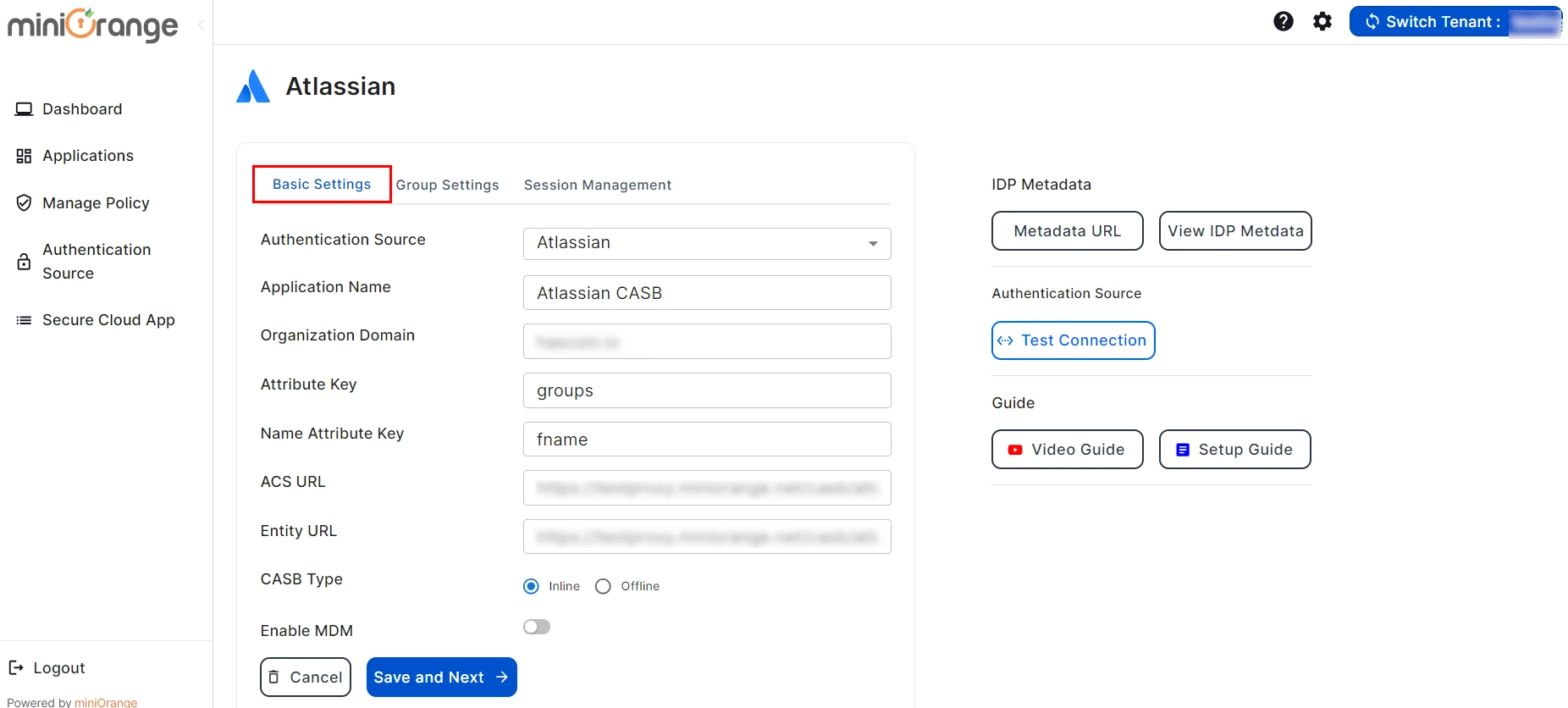Open Manage Policy in the sidebar
The image size is (1568, 708).
96,203
